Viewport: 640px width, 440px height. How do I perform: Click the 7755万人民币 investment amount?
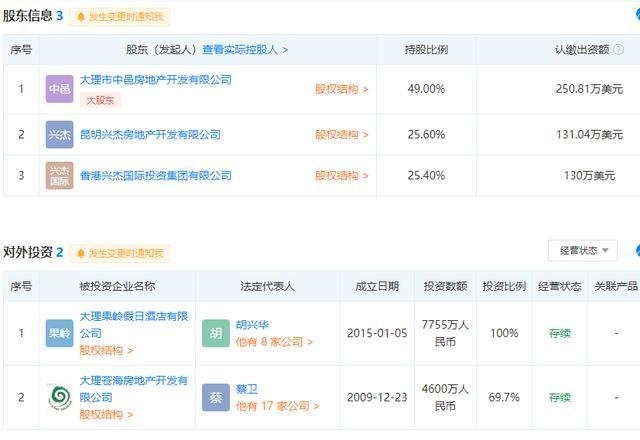[445, 333]
